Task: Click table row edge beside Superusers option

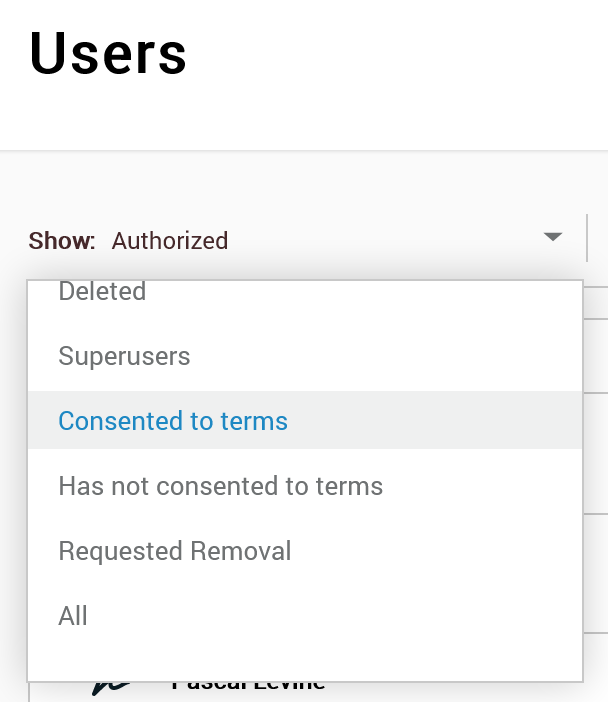Action: click(x=595, y=356)
